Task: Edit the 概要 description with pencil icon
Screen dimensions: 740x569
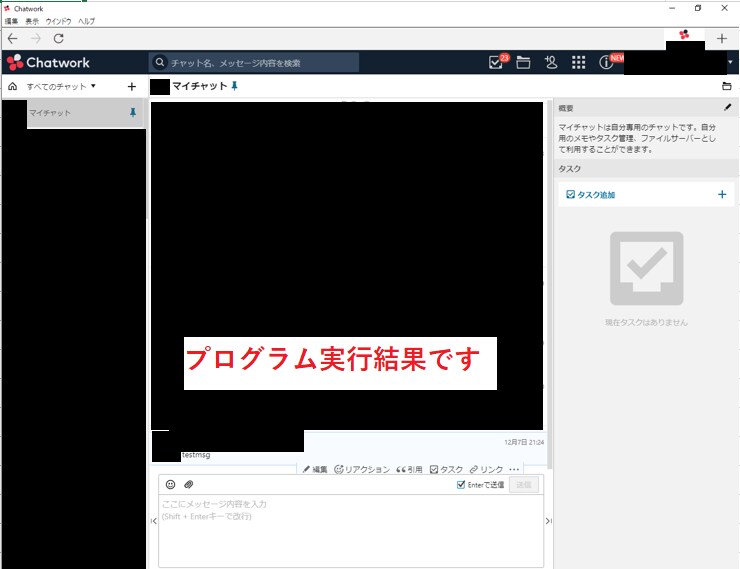Action: coord(727,108)
